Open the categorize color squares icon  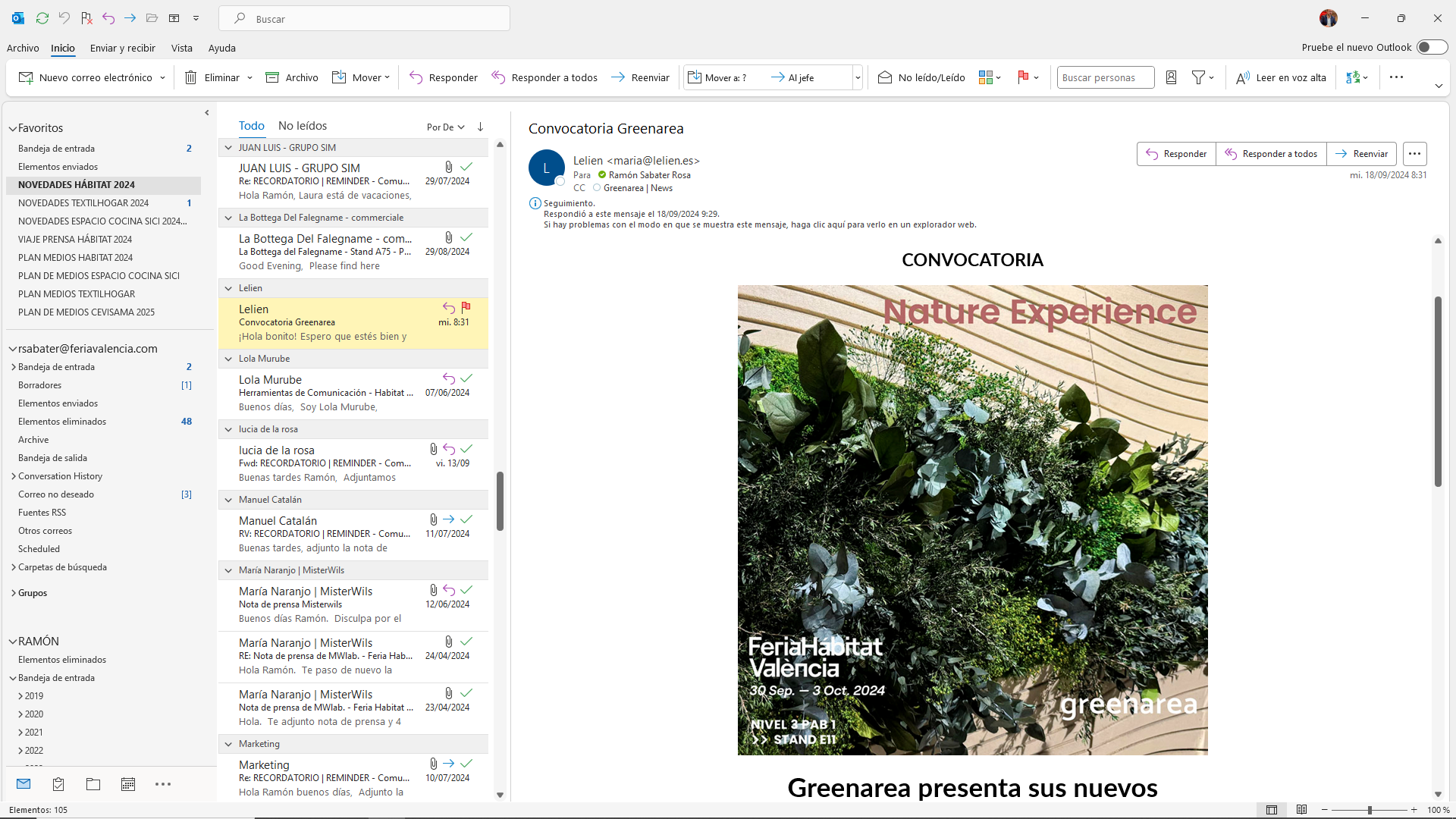pyautogui.click(x=986, y=77)
